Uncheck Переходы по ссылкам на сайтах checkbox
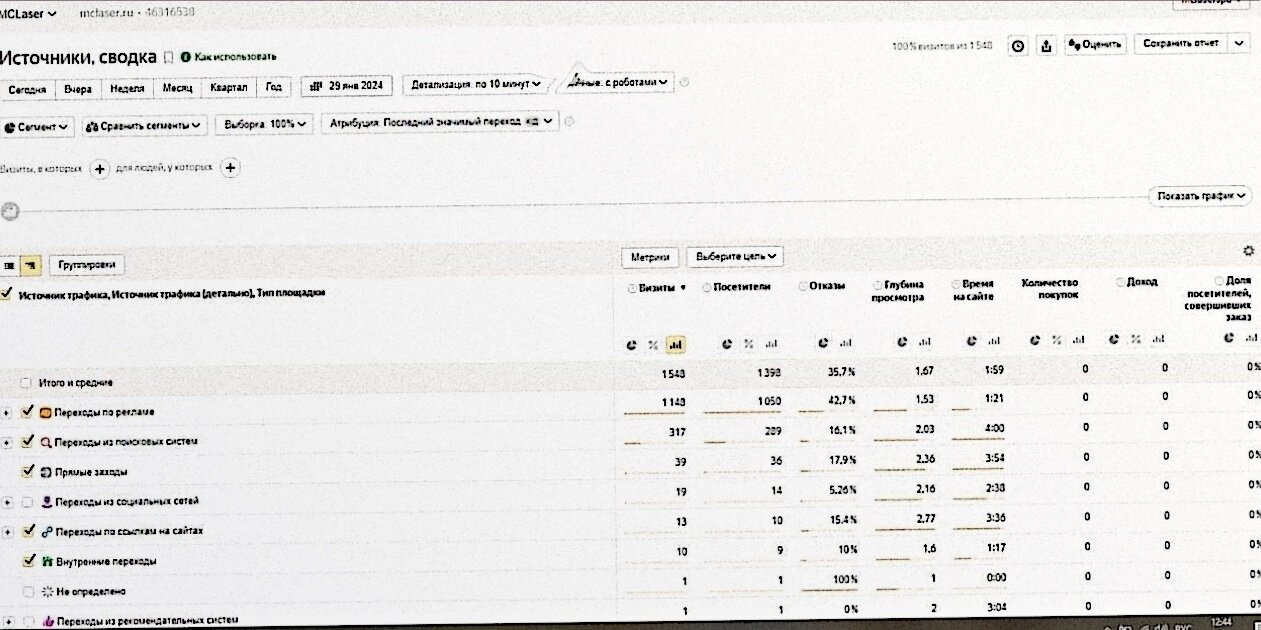The height and width of the screenshot is (630, 1261). point(28,531)
